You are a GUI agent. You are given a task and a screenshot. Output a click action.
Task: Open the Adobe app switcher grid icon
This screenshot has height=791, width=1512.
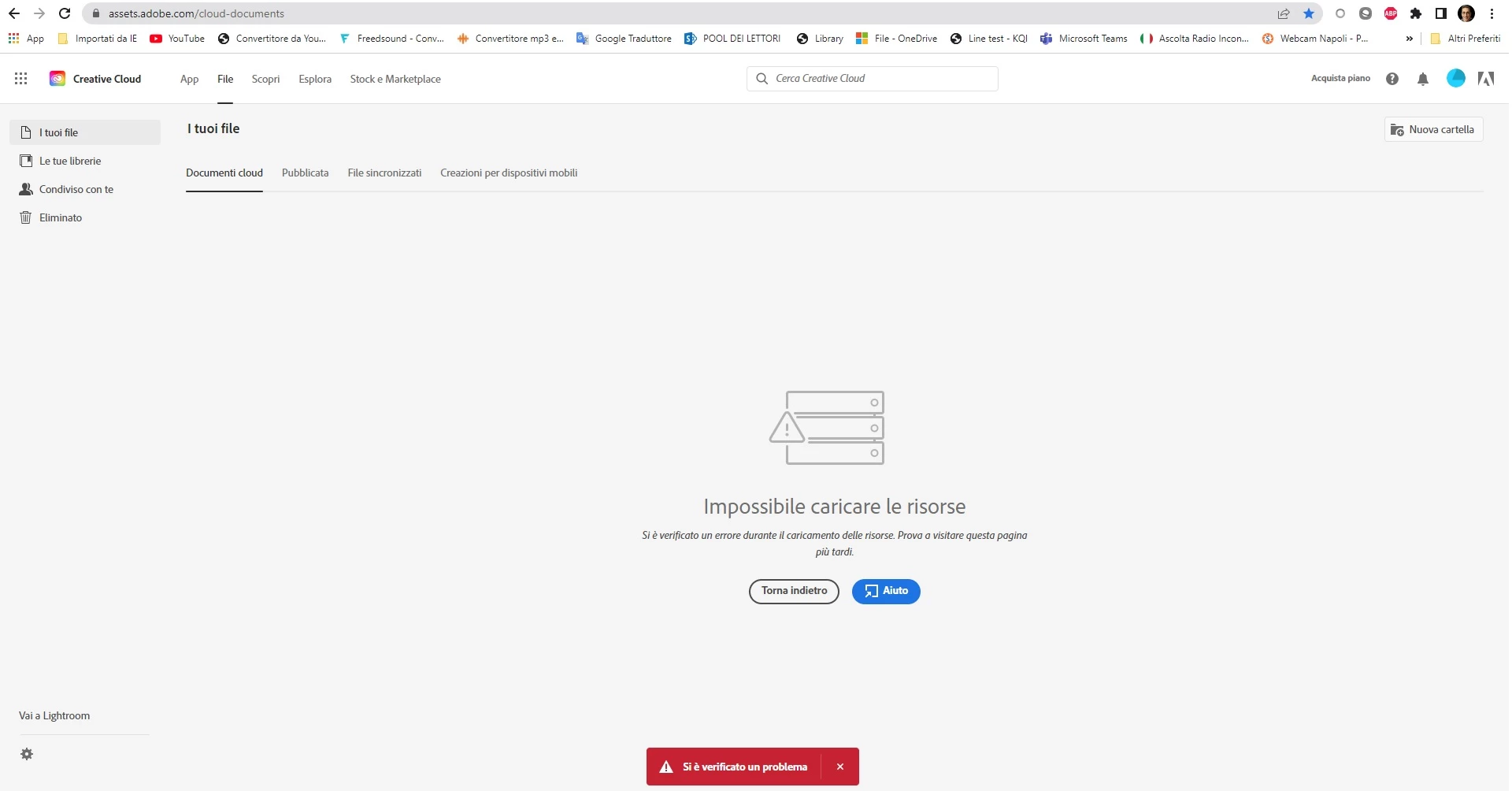[x=21, y=79]
